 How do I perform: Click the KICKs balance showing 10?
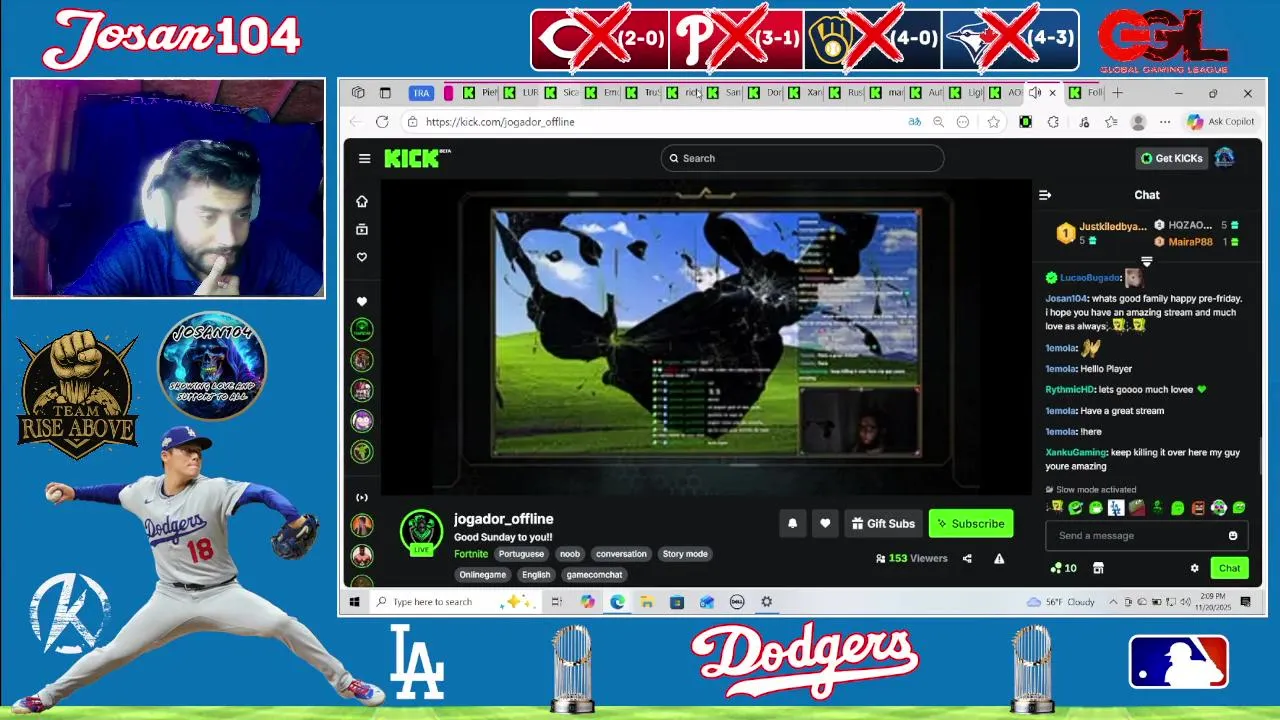[1063, 568]
